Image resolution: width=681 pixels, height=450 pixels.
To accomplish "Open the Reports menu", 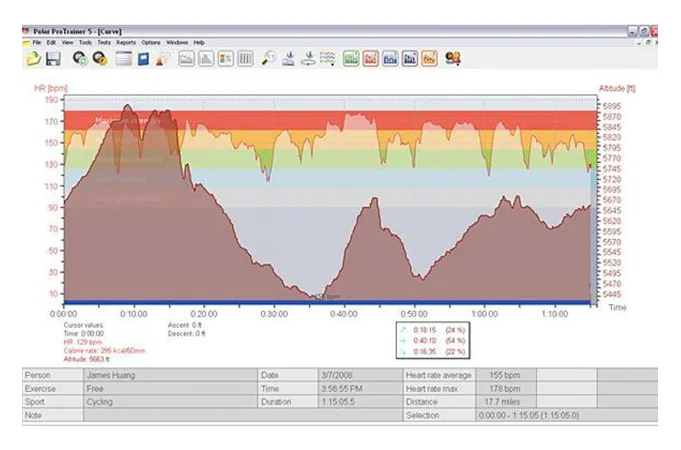I will pyautogui.click(x=126, y=43).
